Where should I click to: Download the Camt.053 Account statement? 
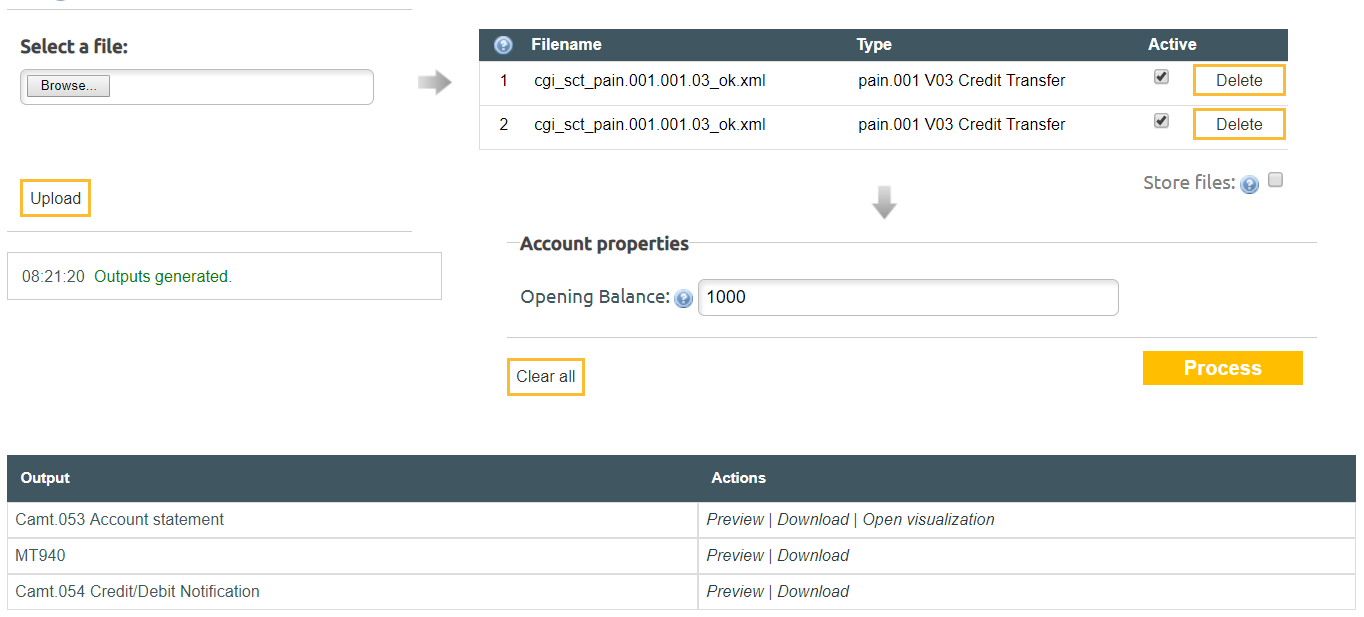813,520
